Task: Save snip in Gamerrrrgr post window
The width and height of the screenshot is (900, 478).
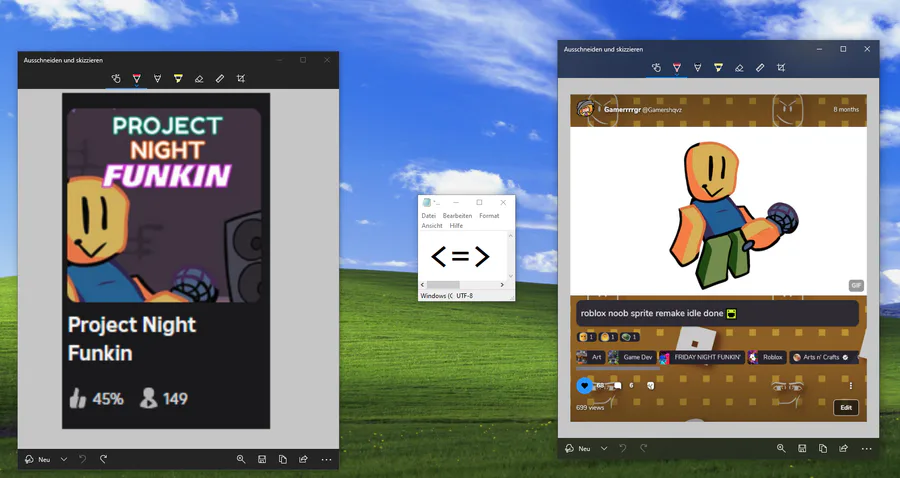Action: [x=802, y=449]
